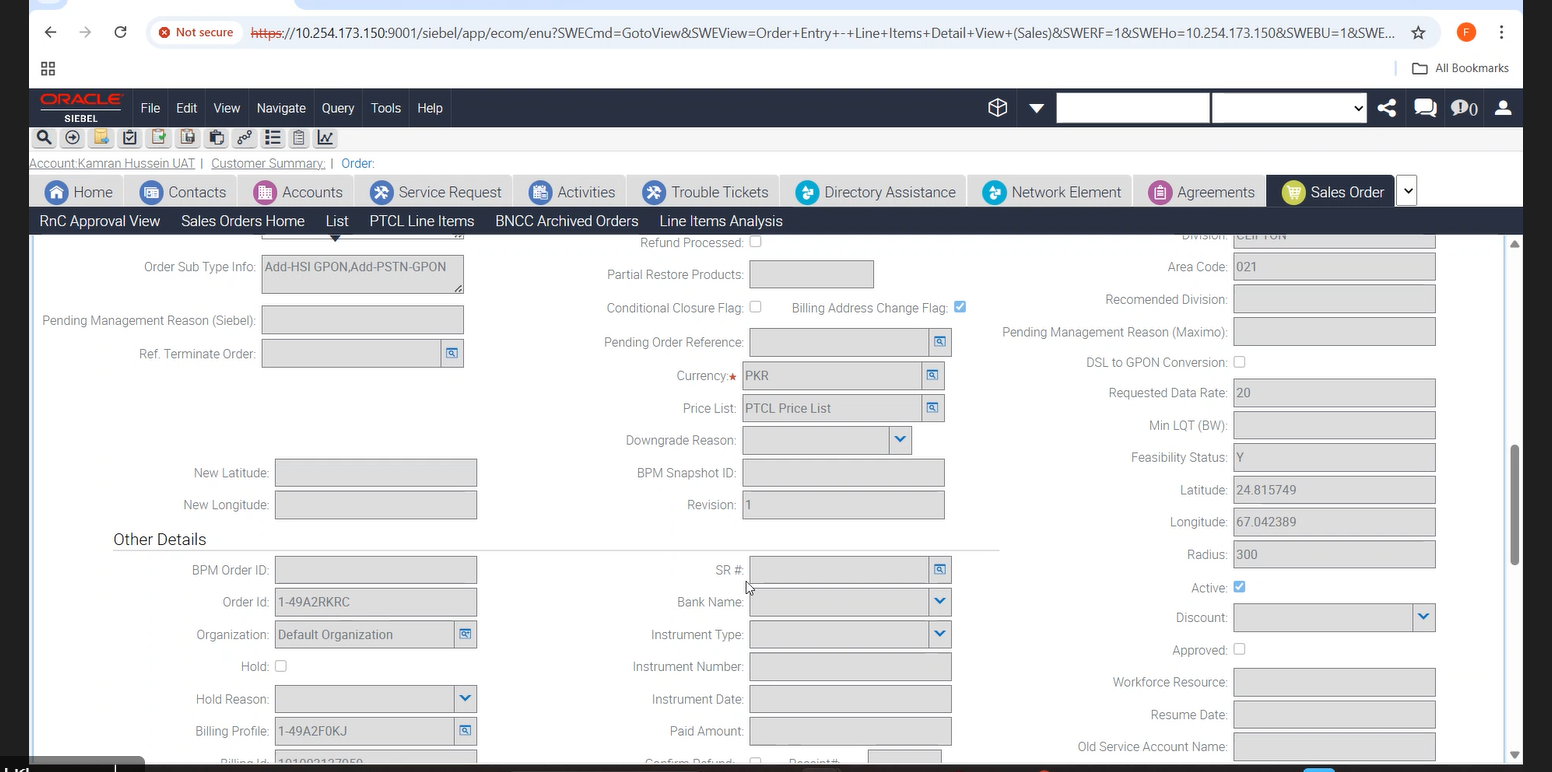Click the bulleted list toolbar icon

tap(272, 138)
